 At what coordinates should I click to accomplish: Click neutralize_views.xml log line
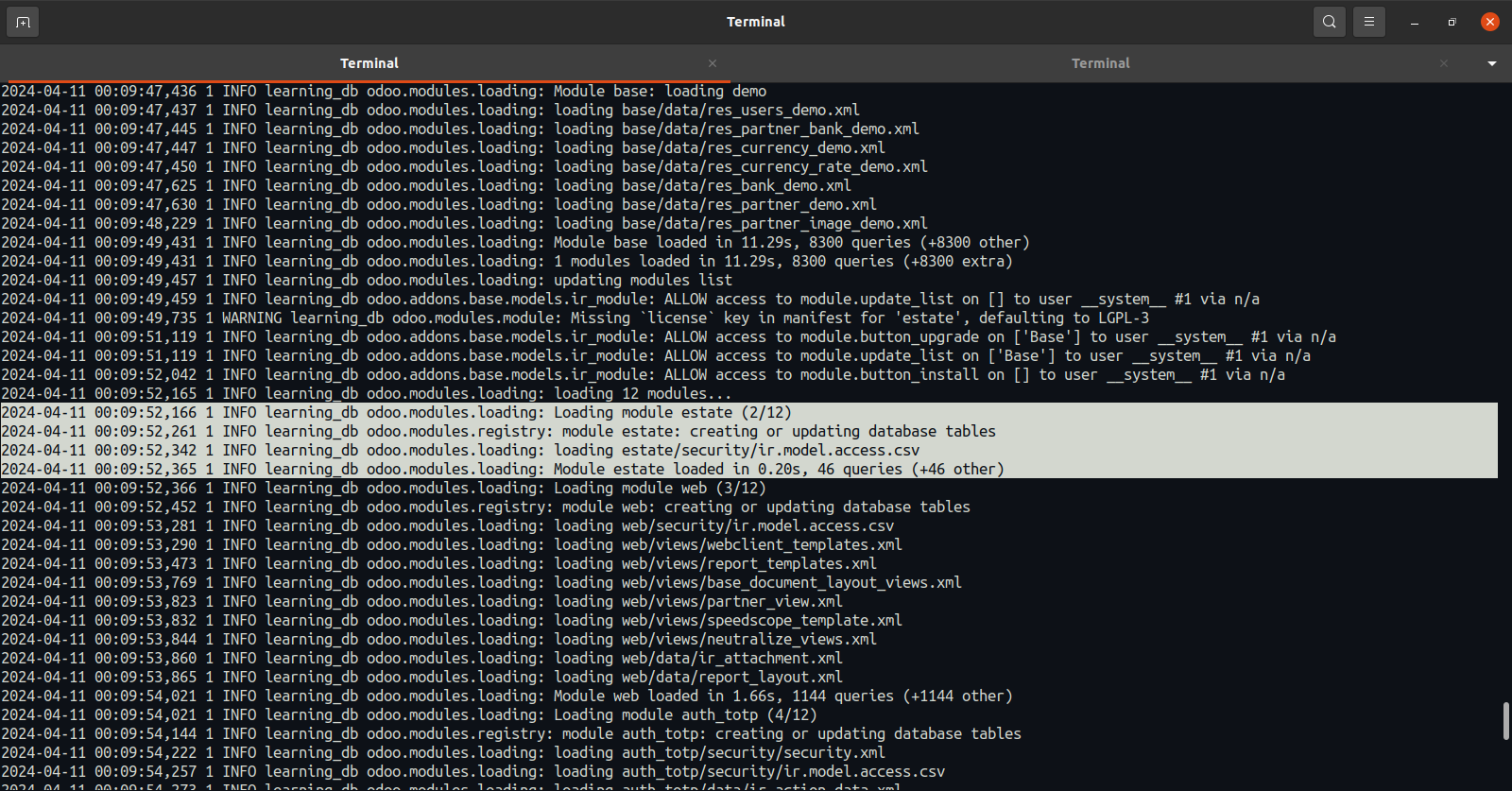click(x=438, y=640)
